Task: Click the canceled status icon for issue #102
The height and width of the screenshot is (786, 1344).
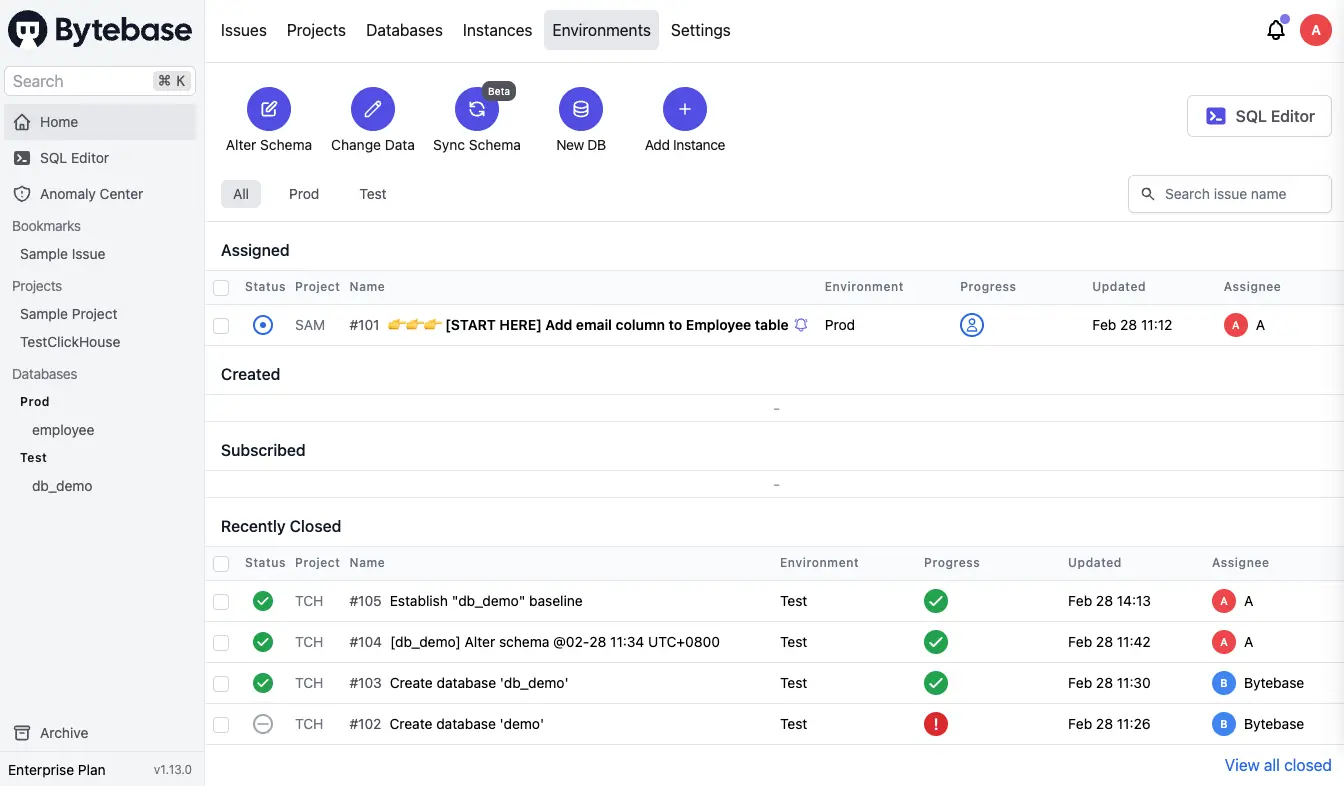Action: pyautogui.click(x=263, y=724)
